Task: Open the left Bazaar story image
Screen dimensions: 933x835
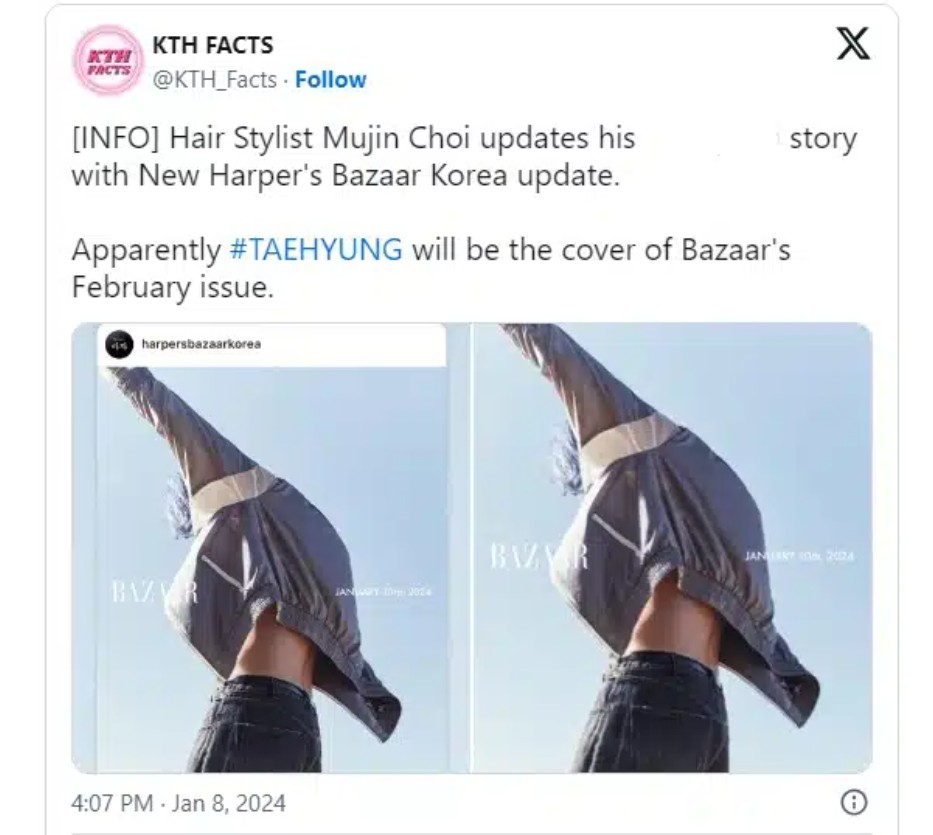Action: coord(270,548)
